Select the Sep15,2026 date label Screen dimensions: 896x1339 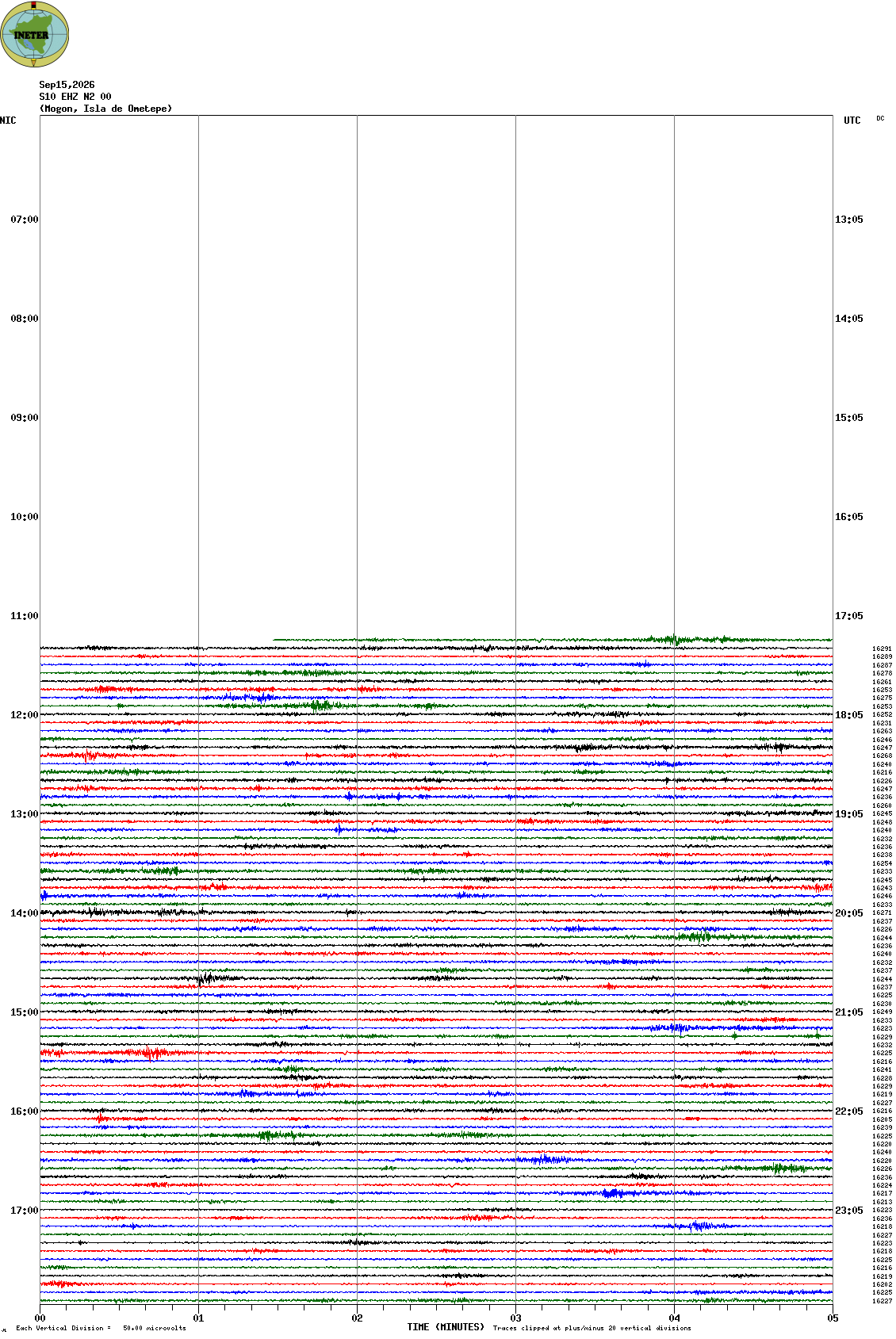(67, 85)
